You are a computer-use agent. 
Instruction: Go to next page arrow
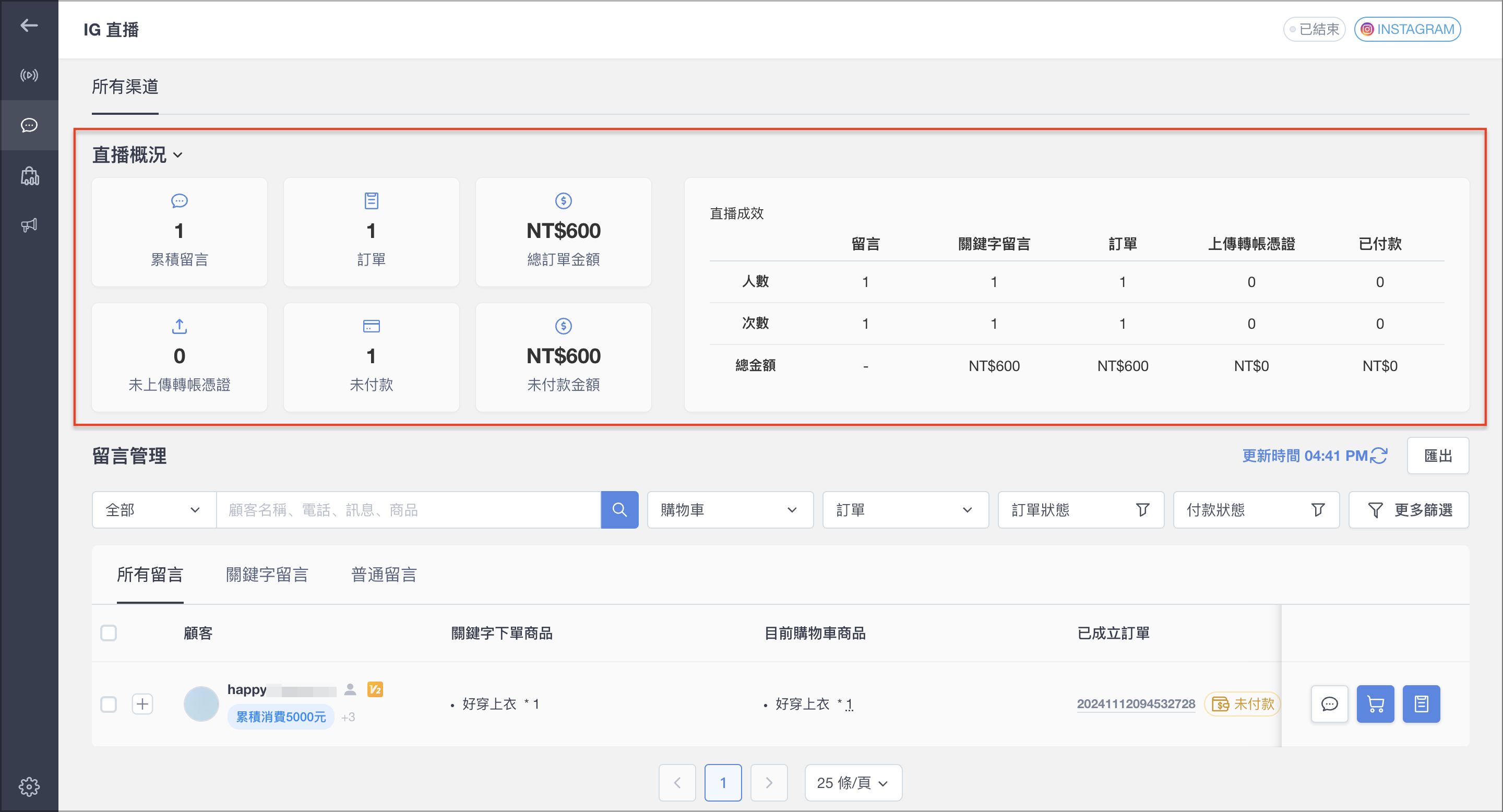pos(769,783)
